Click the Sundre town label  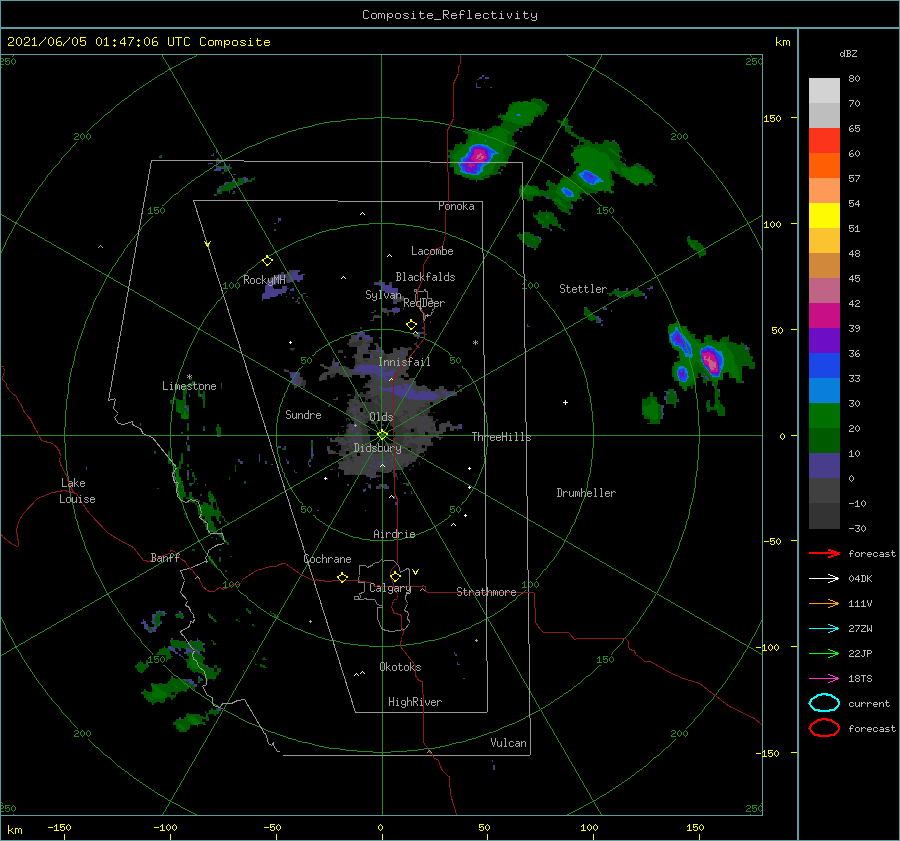303,414
